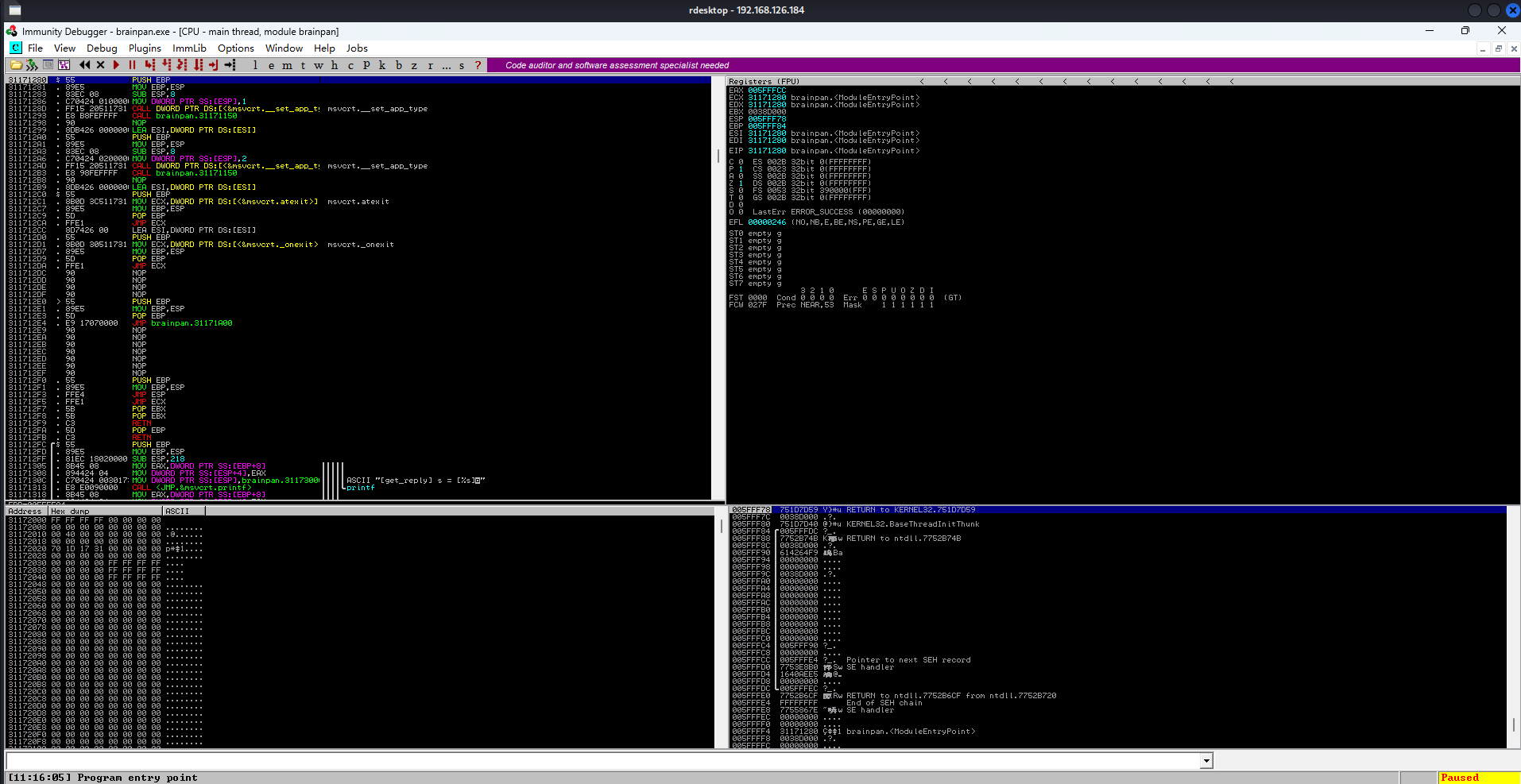The width and height of the screenshot is (1521, 784).
Task: Open the ImmLib menu
Action: [x=189, y=48]
